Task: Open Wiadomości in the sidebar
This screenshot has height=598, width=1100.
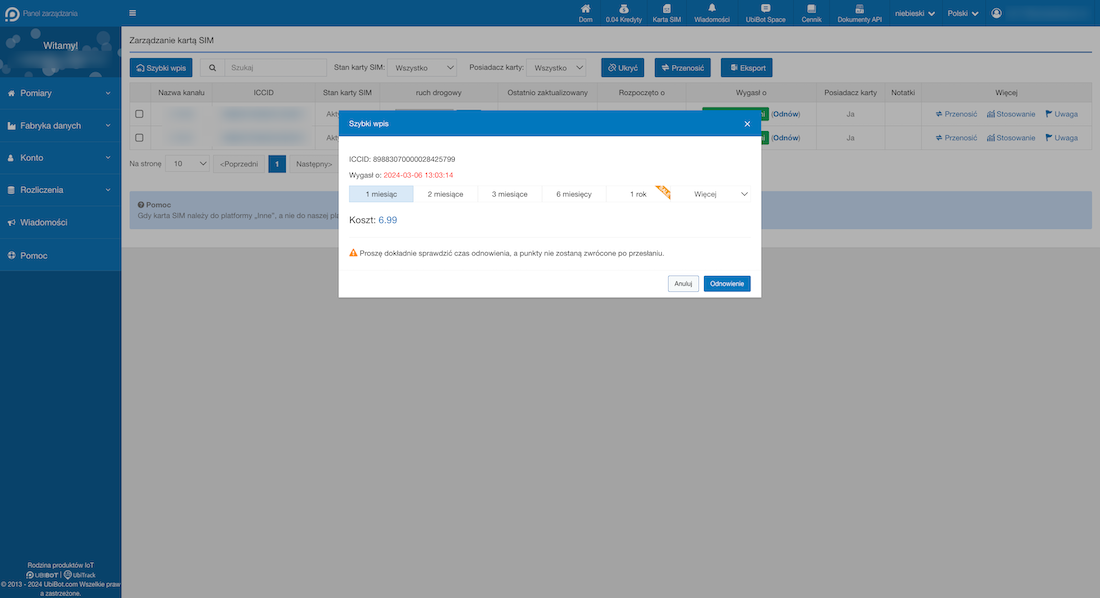Action: pos(60,222)
